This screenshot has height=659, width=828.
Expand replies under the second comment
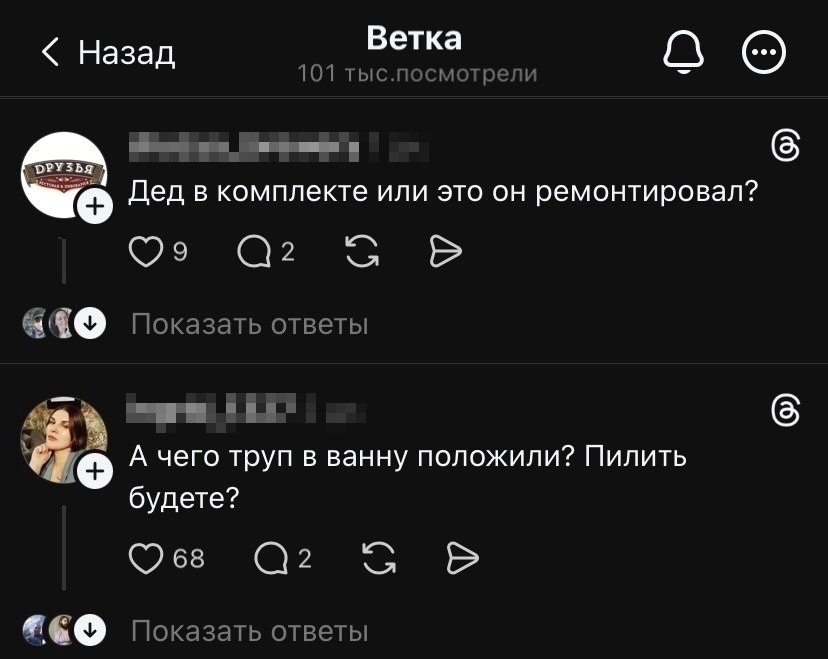coord(249,631)
